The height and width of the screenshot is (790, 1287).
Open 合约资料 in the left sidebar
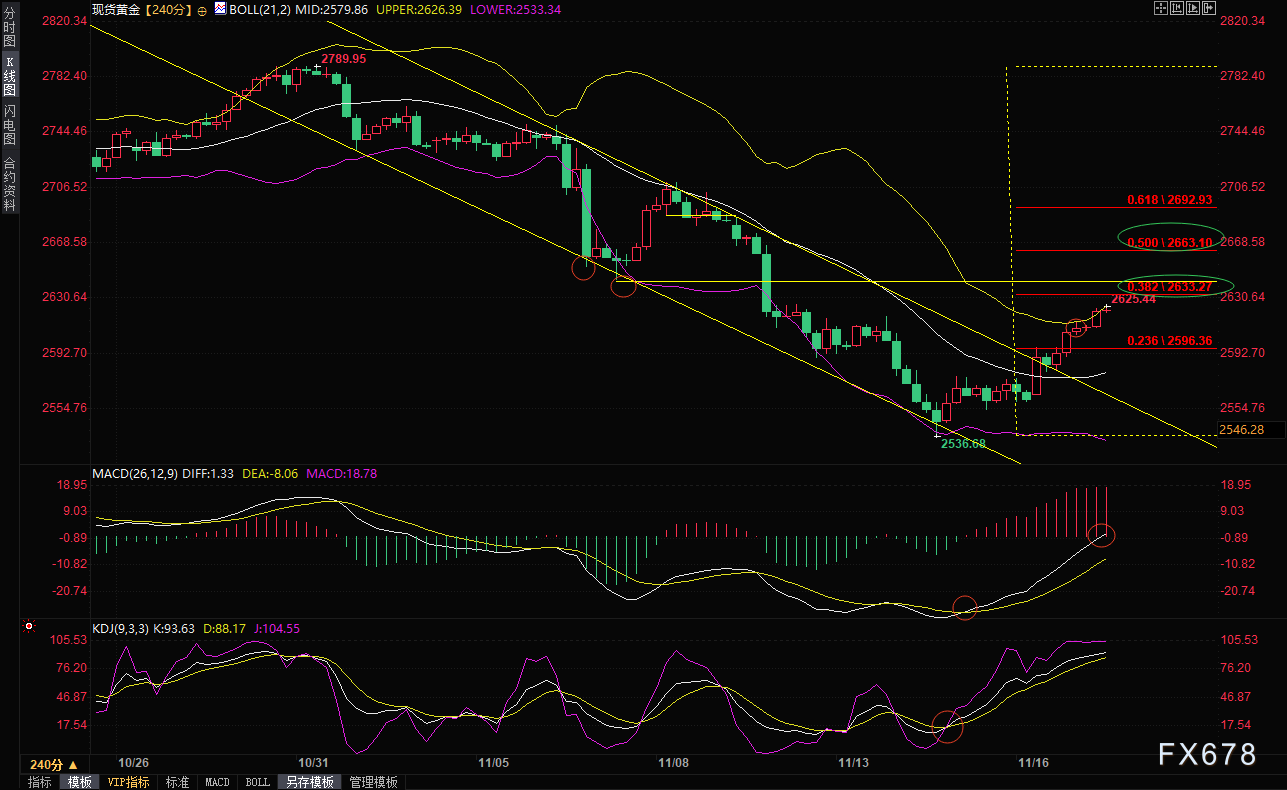coord(10,184)
